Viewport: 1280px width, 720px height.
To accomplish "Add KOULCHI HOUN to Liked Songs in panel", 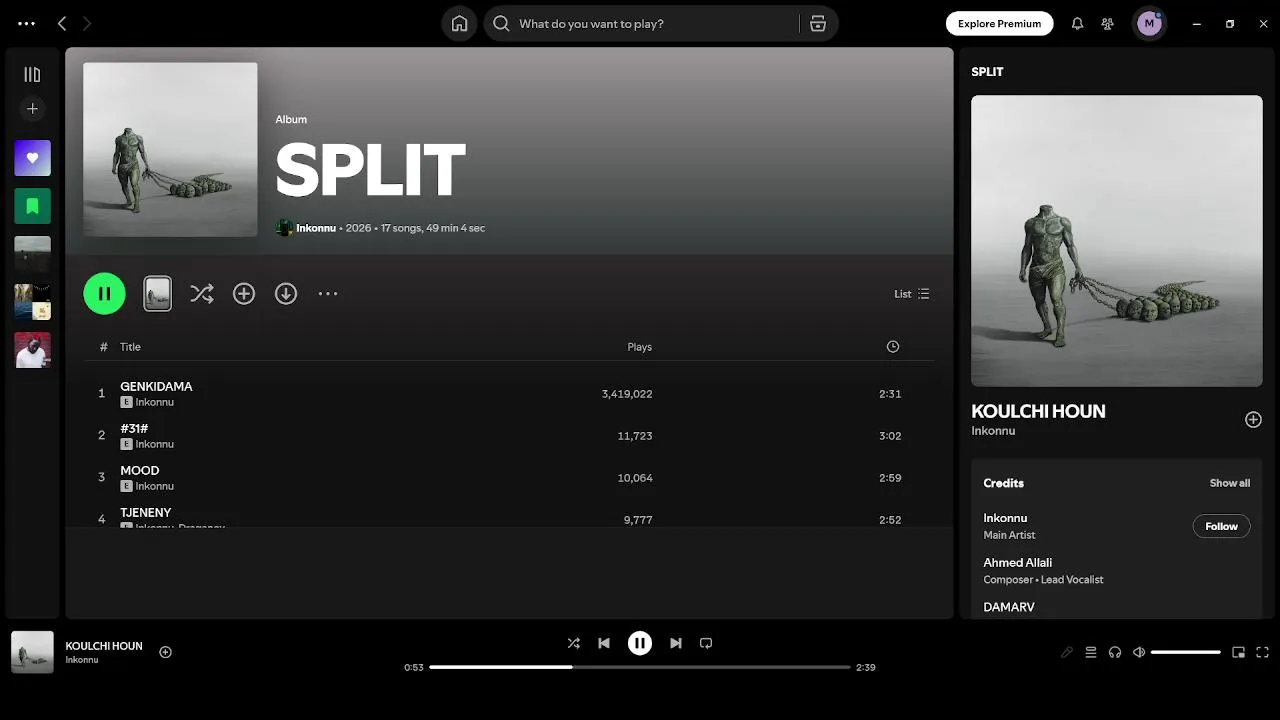I will click(1253, 420).
